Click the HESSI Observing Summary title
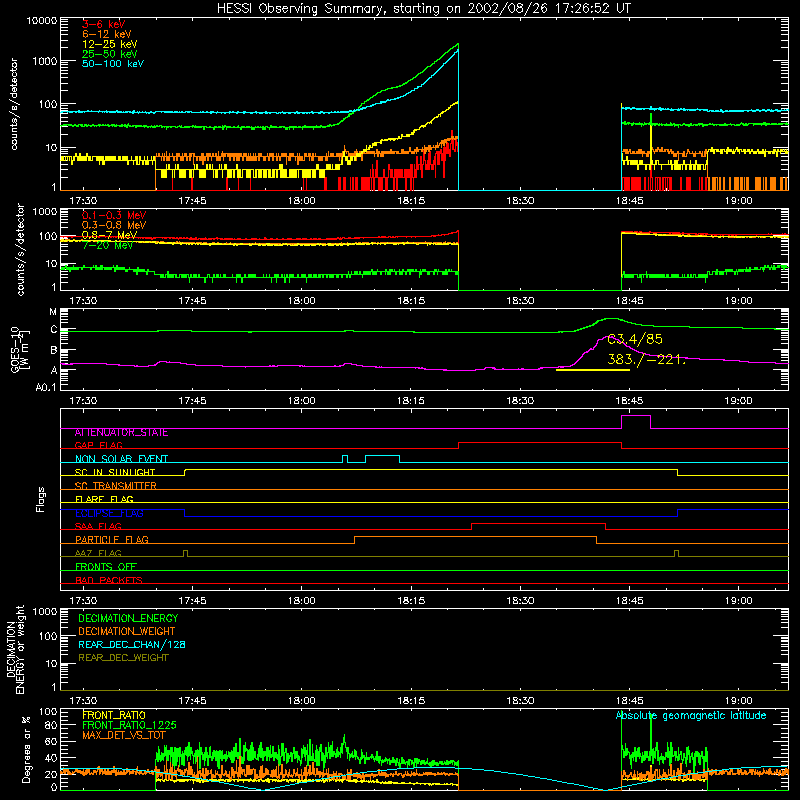The height and width of the screenshot is (800, 800). 423,9
